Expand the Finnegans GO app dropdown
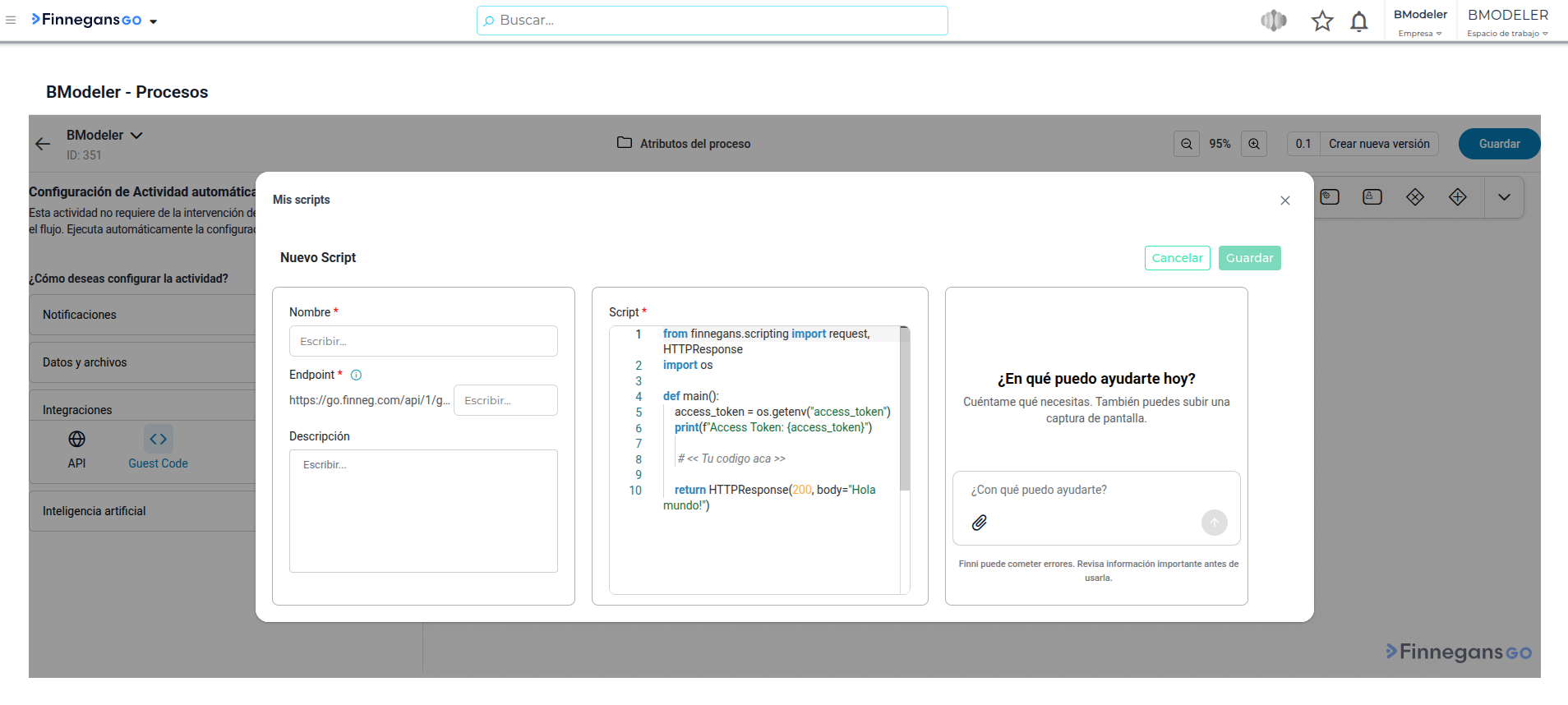The image size is (1568, 705). pyautogui.click(x=154, y=21)
